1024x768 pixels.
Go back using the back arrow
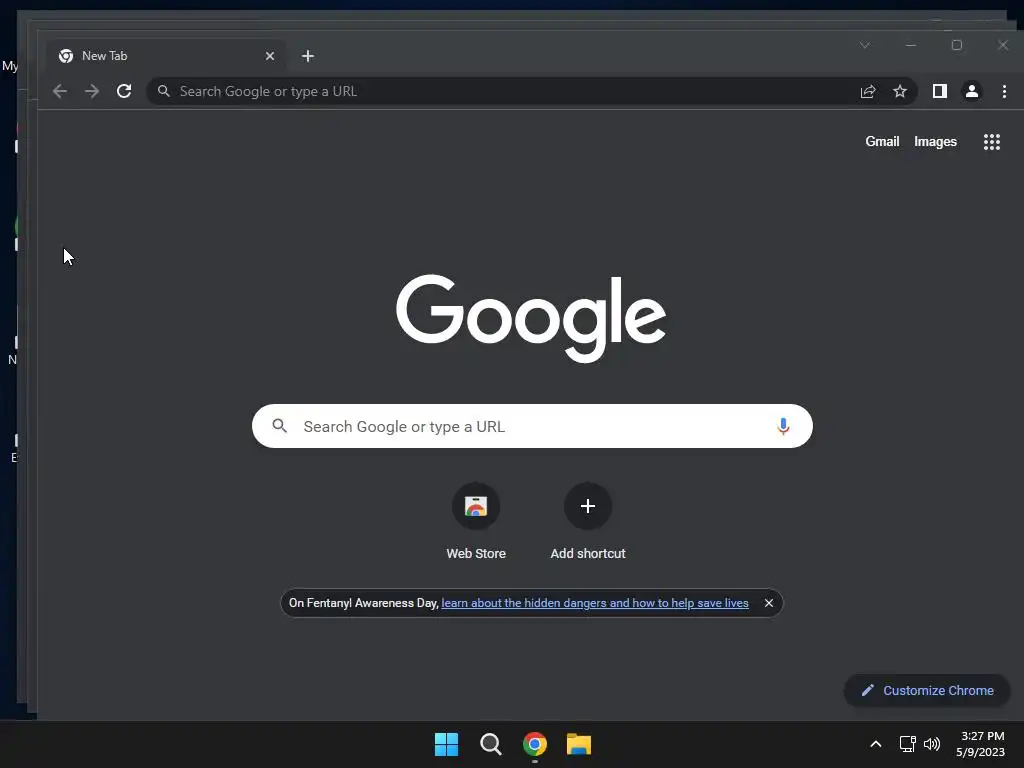click(x=60, y=91)
